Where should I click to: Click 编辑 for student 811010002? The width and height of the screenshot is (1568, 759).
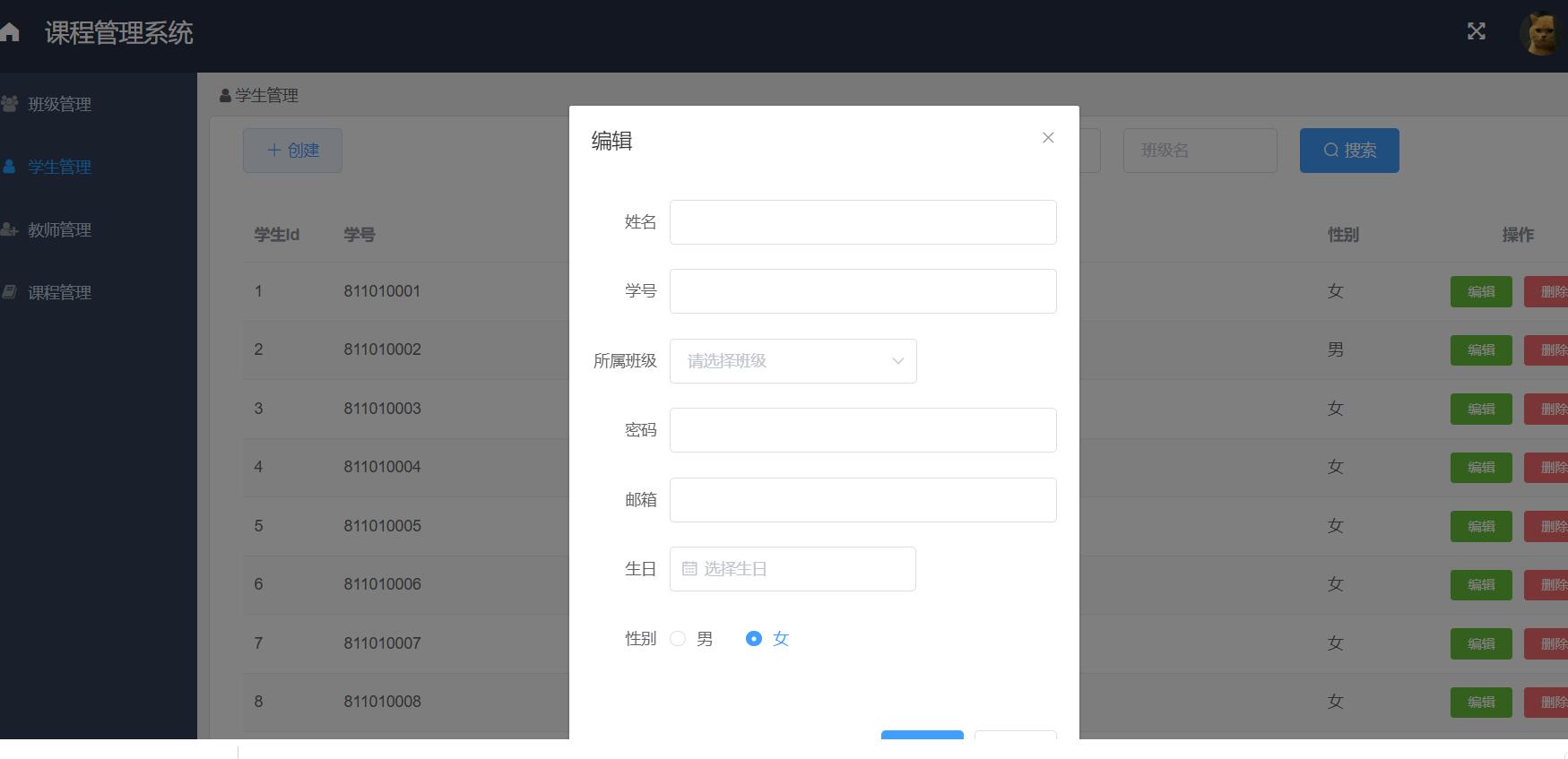point(1481,350)
